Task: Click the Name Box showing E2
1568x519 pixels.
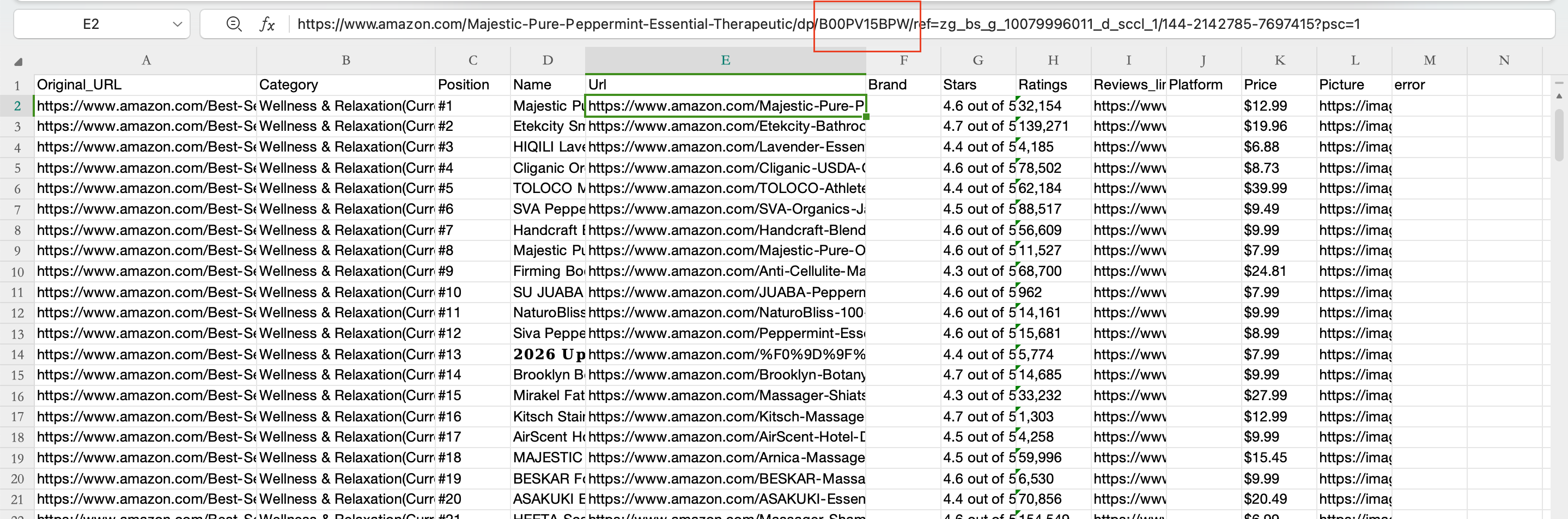Action: (x=90, y=24)
